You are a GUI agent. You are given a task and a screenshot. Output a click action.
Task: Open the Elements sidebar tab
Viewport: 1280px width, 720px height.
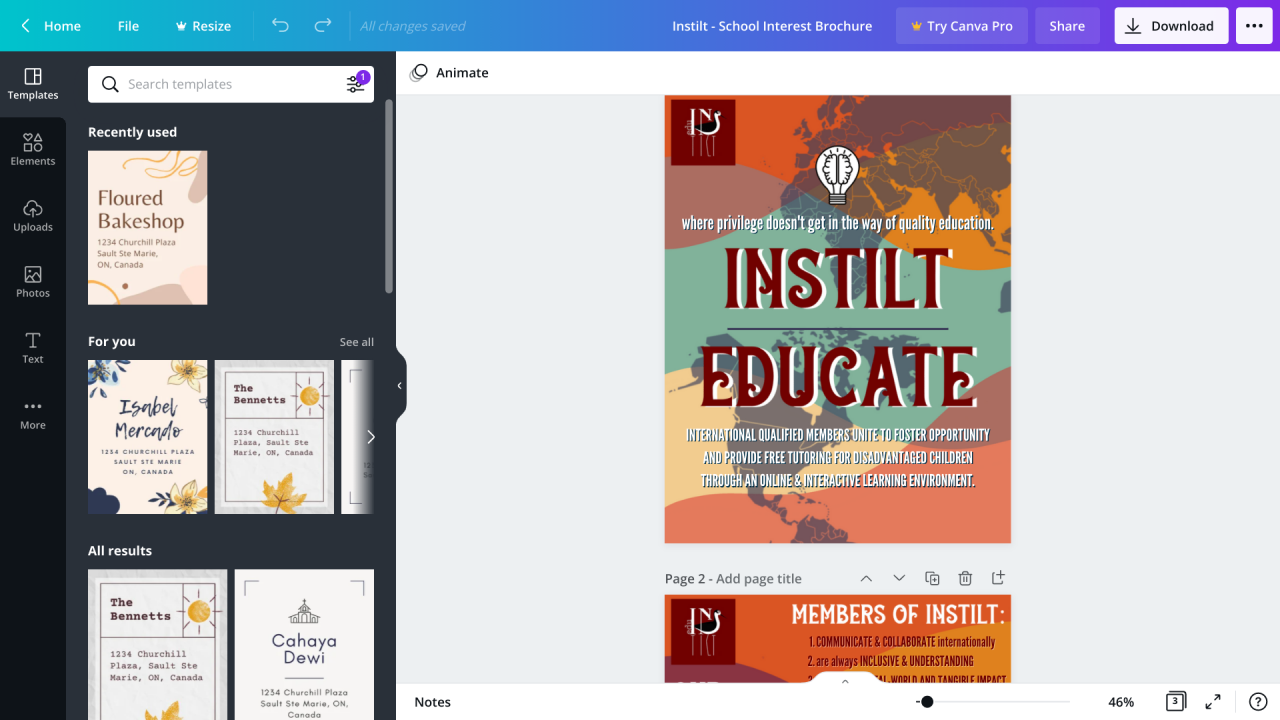click(x=33, y=150)
